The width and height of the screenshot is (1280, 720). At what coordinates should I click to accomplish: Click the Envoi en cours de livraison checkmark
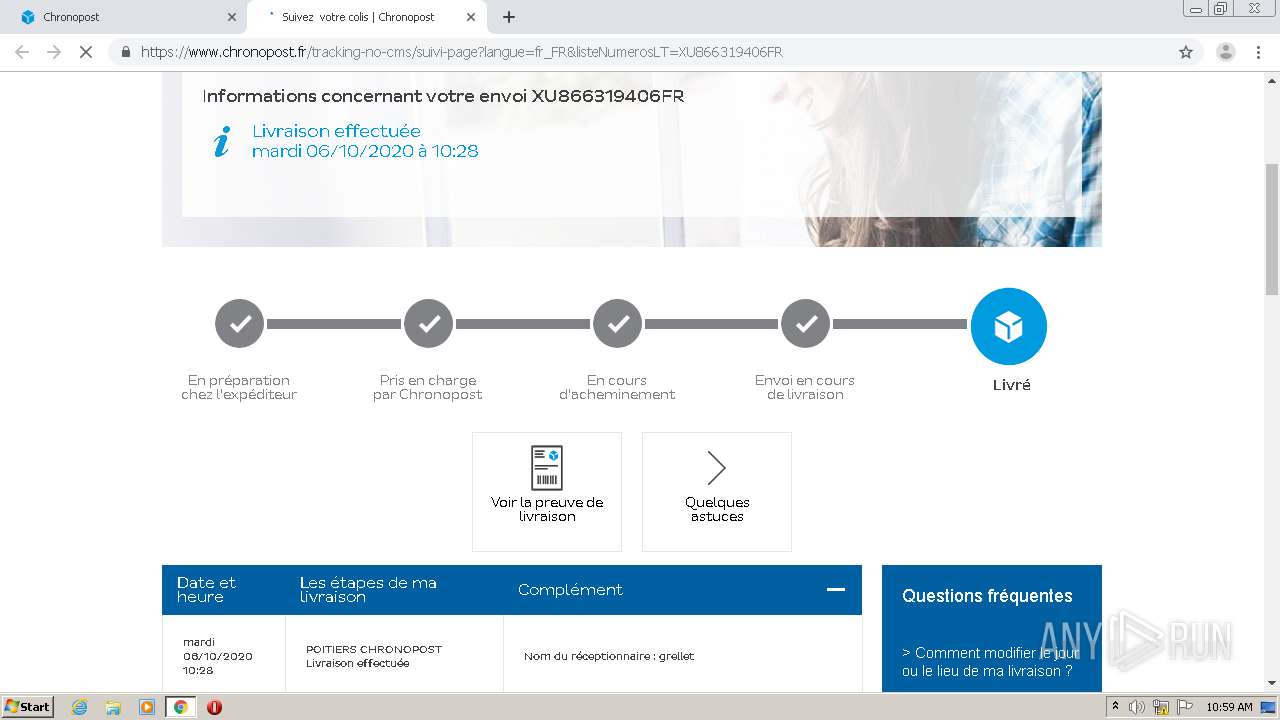pyautogui.click(x=806, y=324)
